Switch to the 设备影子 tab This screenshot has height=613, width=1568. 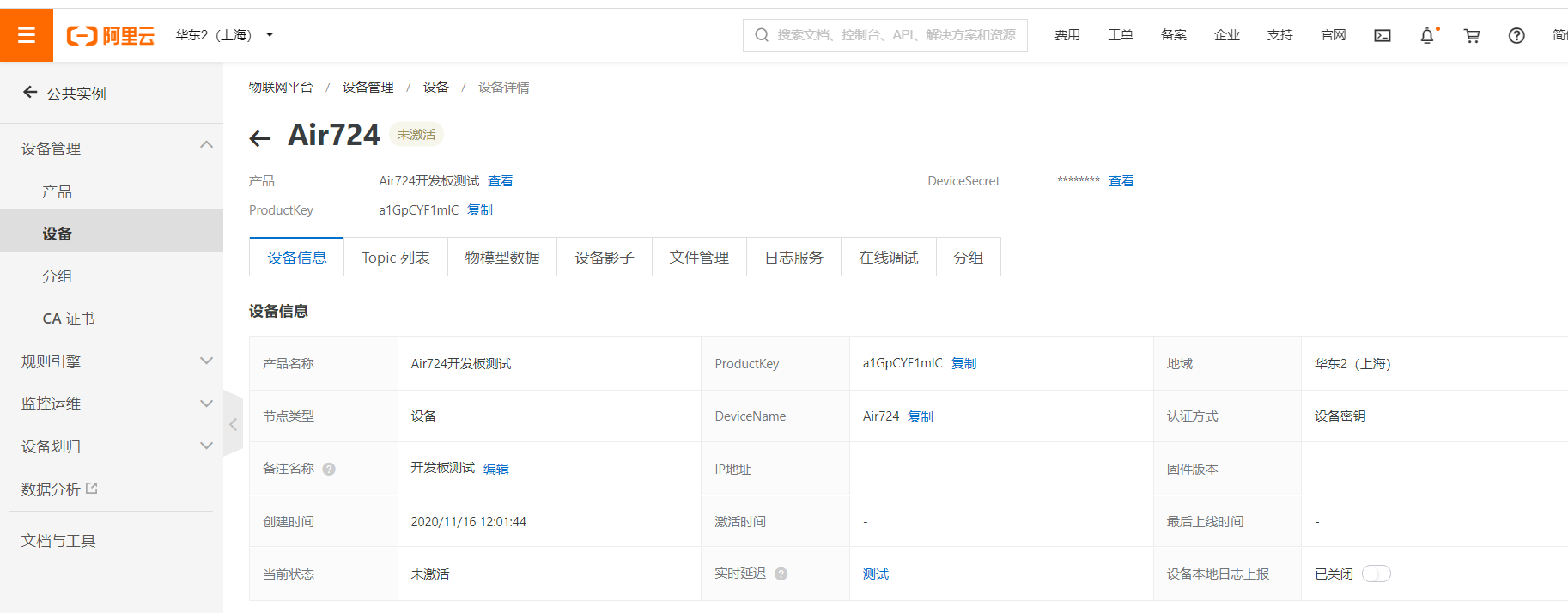[605, 258]
